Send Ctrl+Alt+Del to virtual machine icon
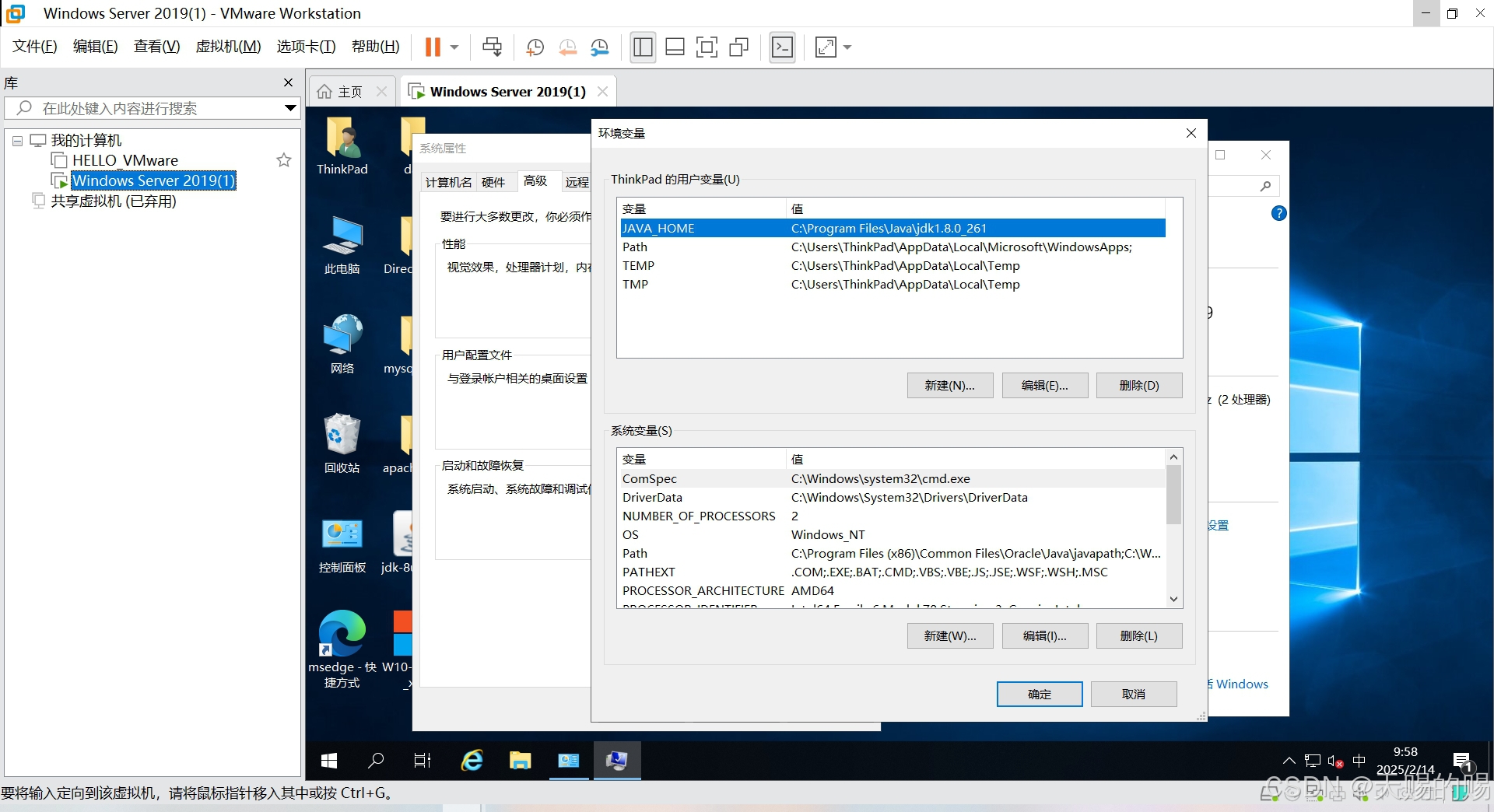1494x812 pixels. [492, 47]
